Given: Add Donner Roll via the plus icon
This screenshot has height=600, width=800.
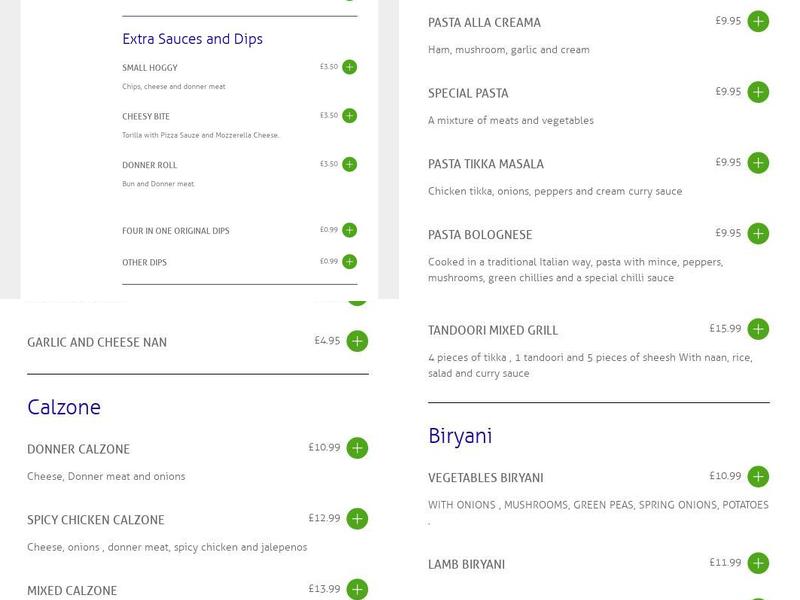Looking at the screenshot, I should pos(348,164).
